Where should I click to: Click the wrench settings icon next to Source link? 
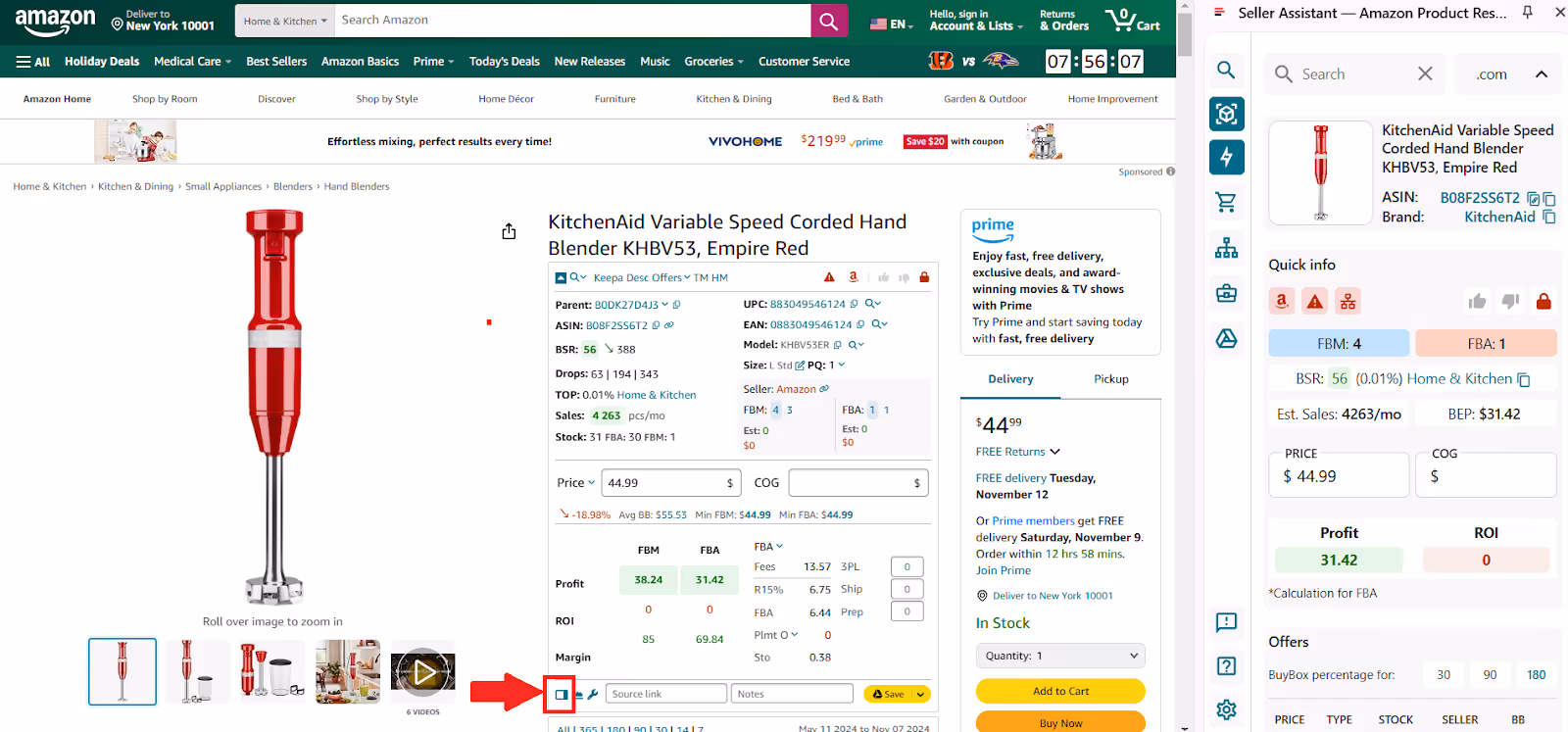pyautogui.click(x=593, y=694)
